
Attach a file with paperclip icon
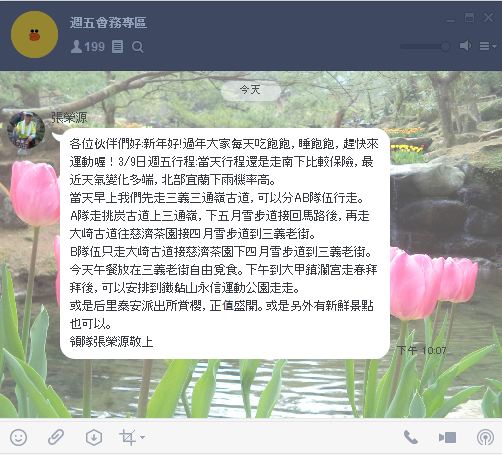(x=56, y=437)
